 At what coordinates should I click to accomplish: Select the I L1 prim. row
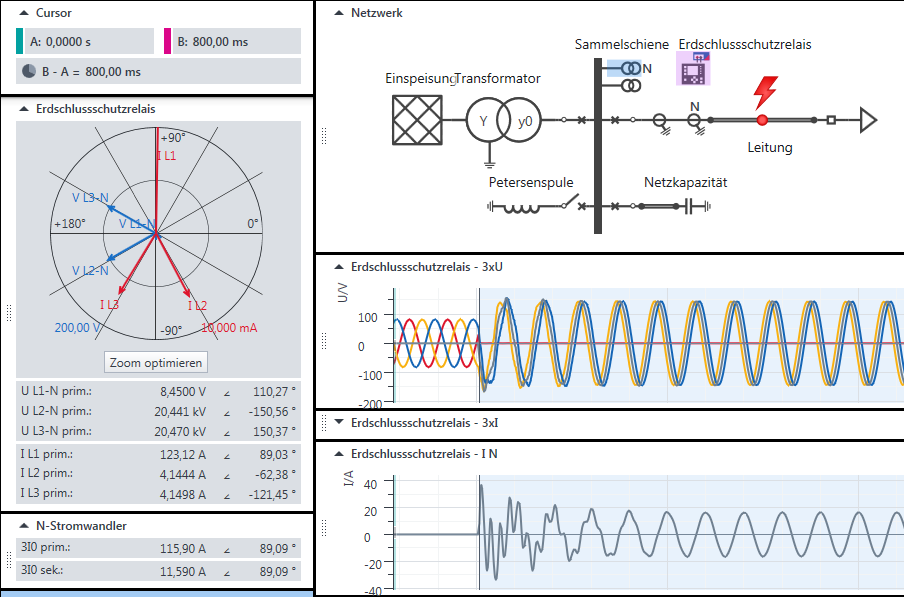159,454
